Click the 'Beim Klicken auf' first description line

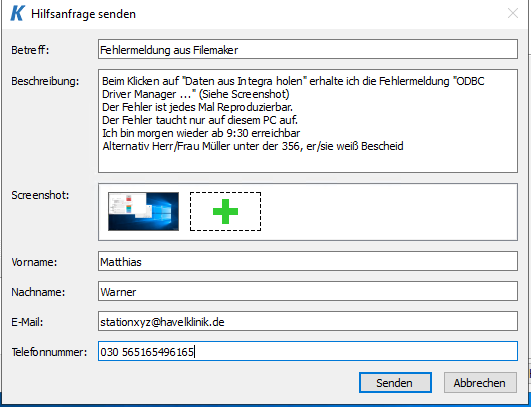pos(293,81)
